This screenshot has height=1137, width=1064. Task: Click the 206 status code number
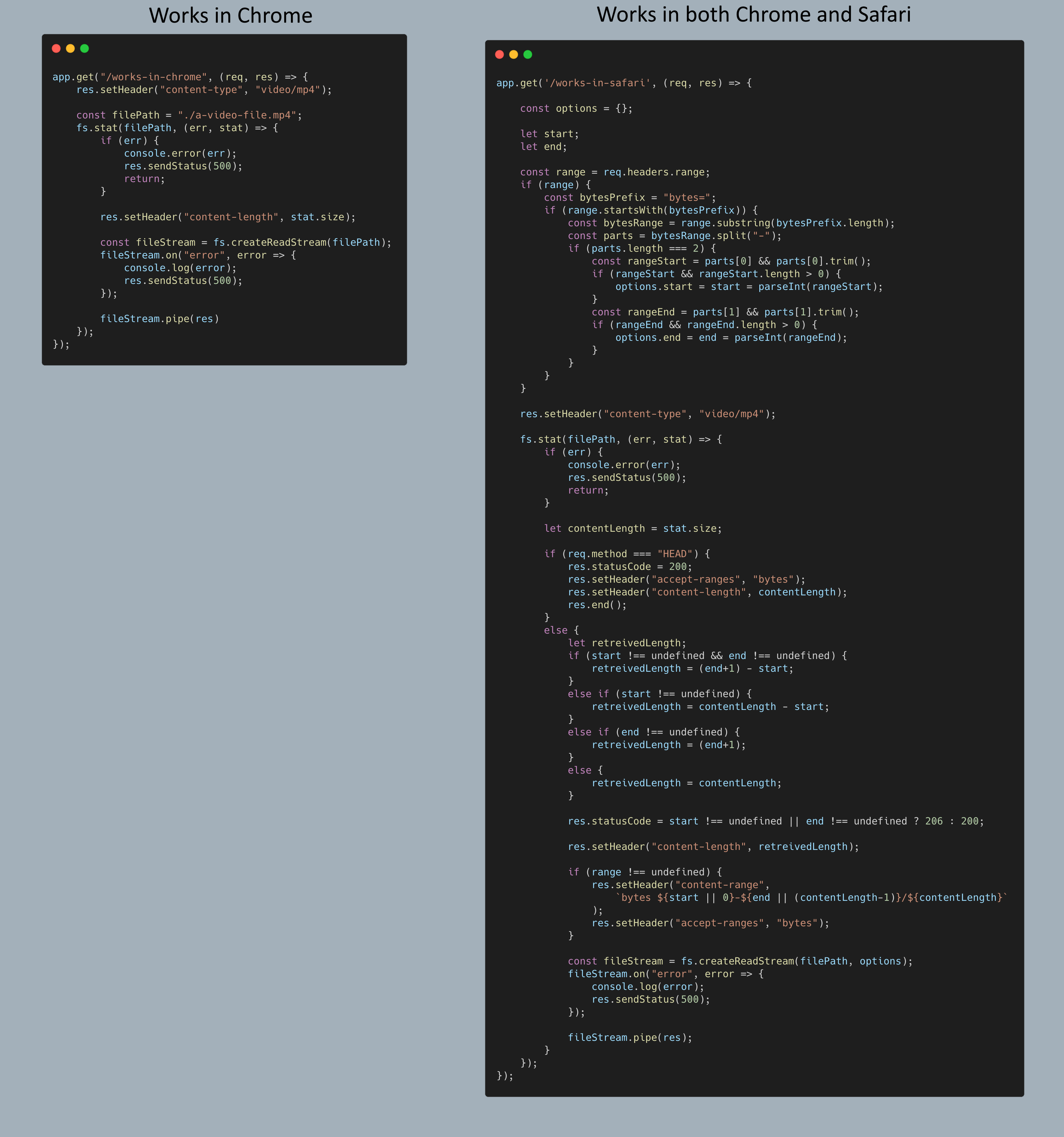[x=934, y=821]
